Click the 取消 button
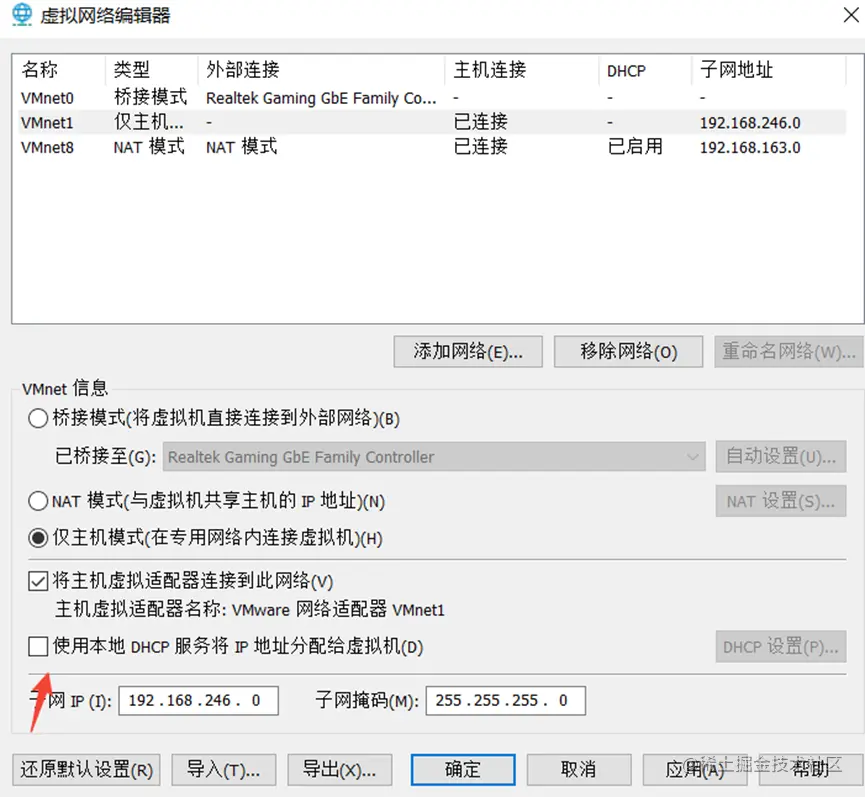Screen dimensions: 865x797 point(579,769)
